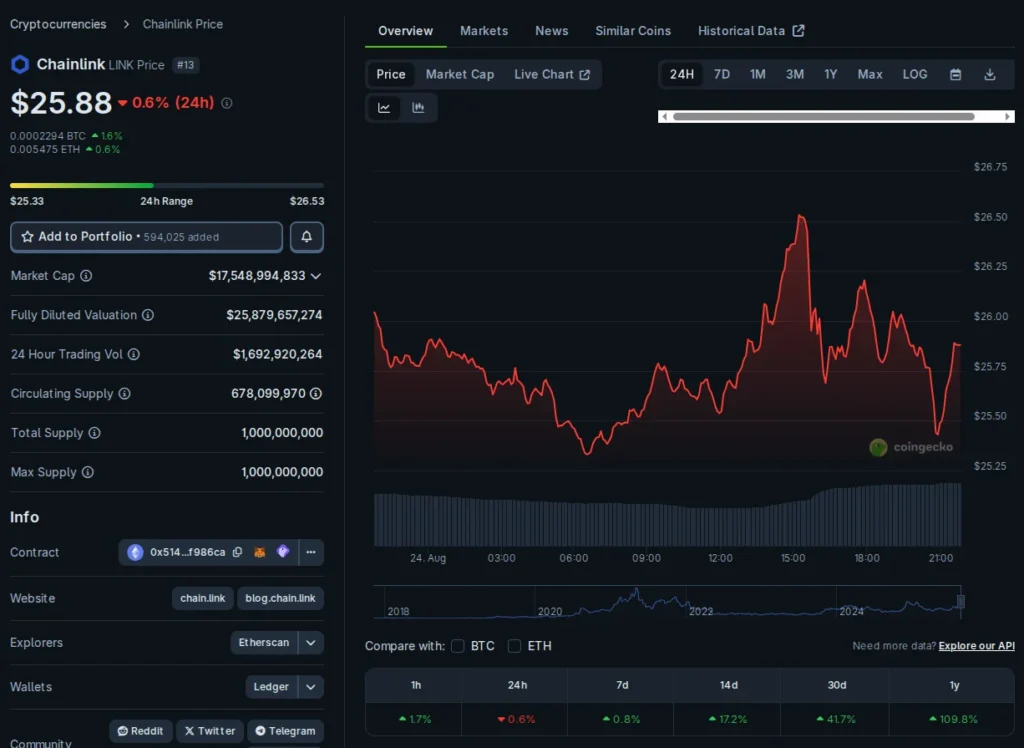Open the Live Chart in a new tab
Screen dimensions: 1024x748
(x=552, y=74)
